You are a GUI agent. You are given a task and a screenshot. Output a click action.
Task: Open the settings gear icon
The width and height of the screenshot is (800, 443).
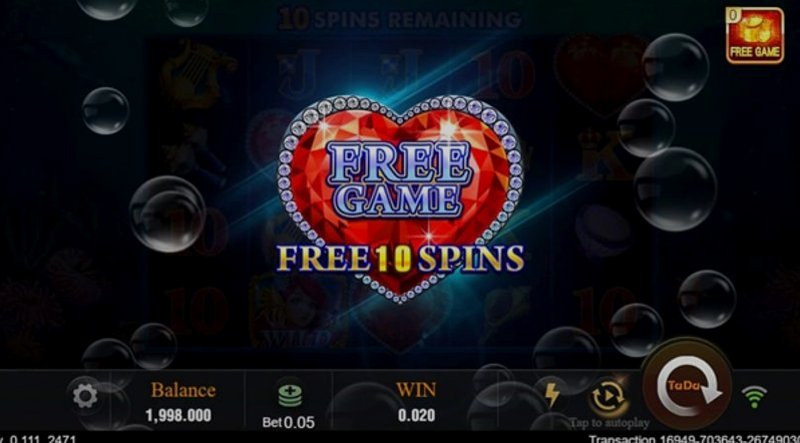tap(85, 396)
